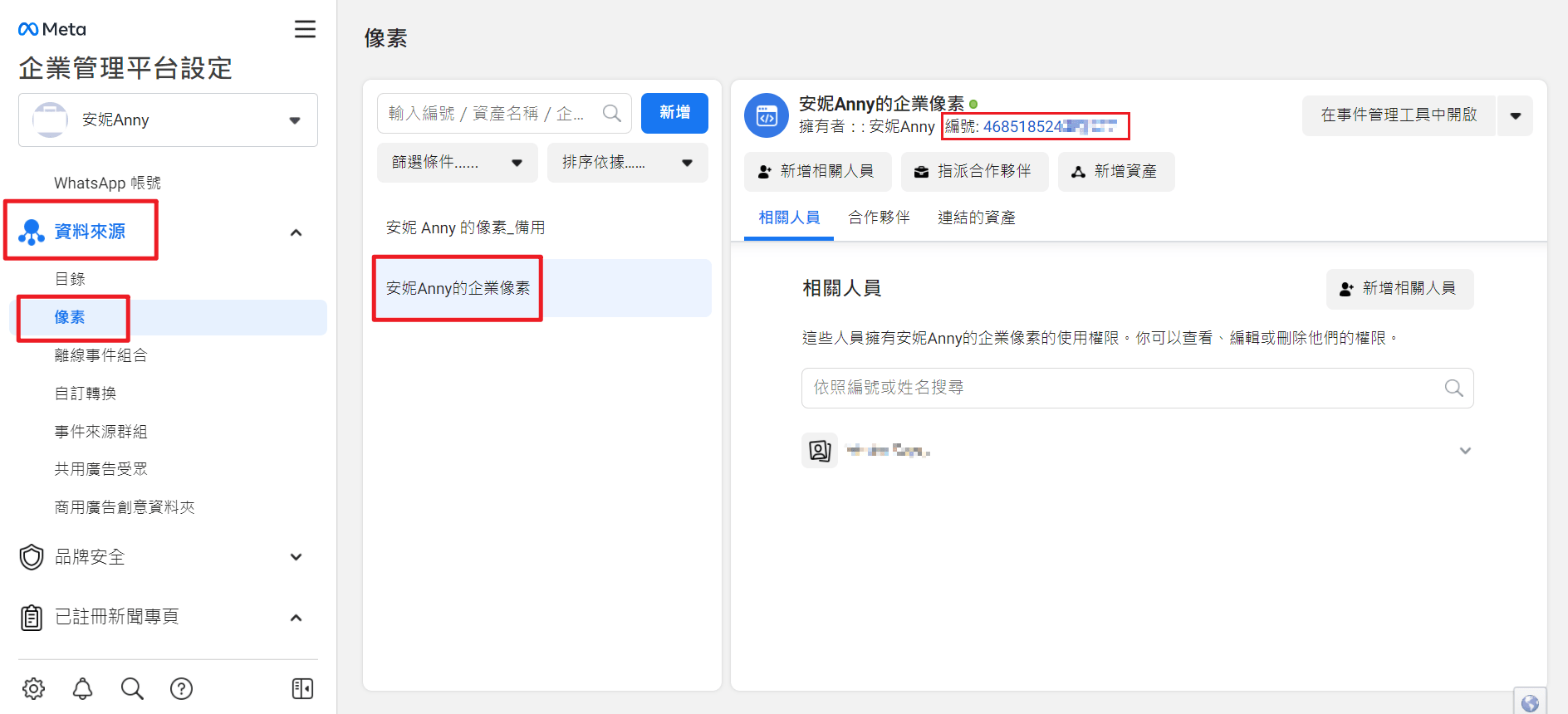This screenshot has height=714, width=1568.
Task: Click the pixel ID number 468518524
Action: click(1050, 126)
